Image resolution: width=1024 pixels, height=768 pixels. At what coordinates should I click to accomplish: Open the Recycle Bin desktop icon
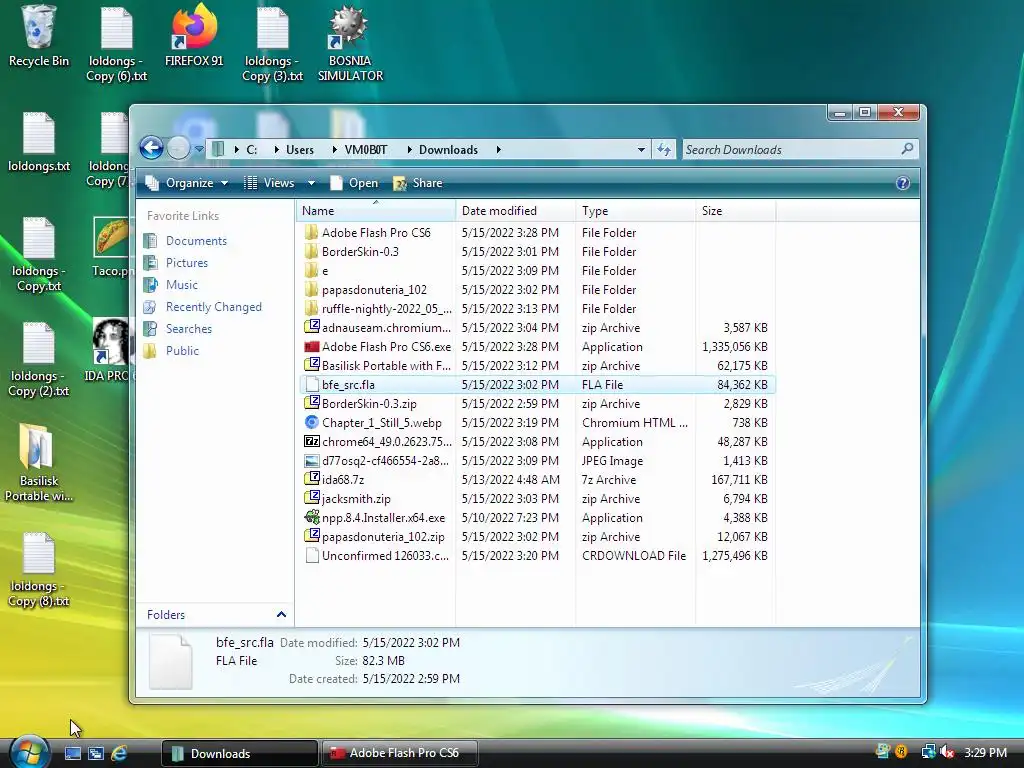tap(38, 36)
